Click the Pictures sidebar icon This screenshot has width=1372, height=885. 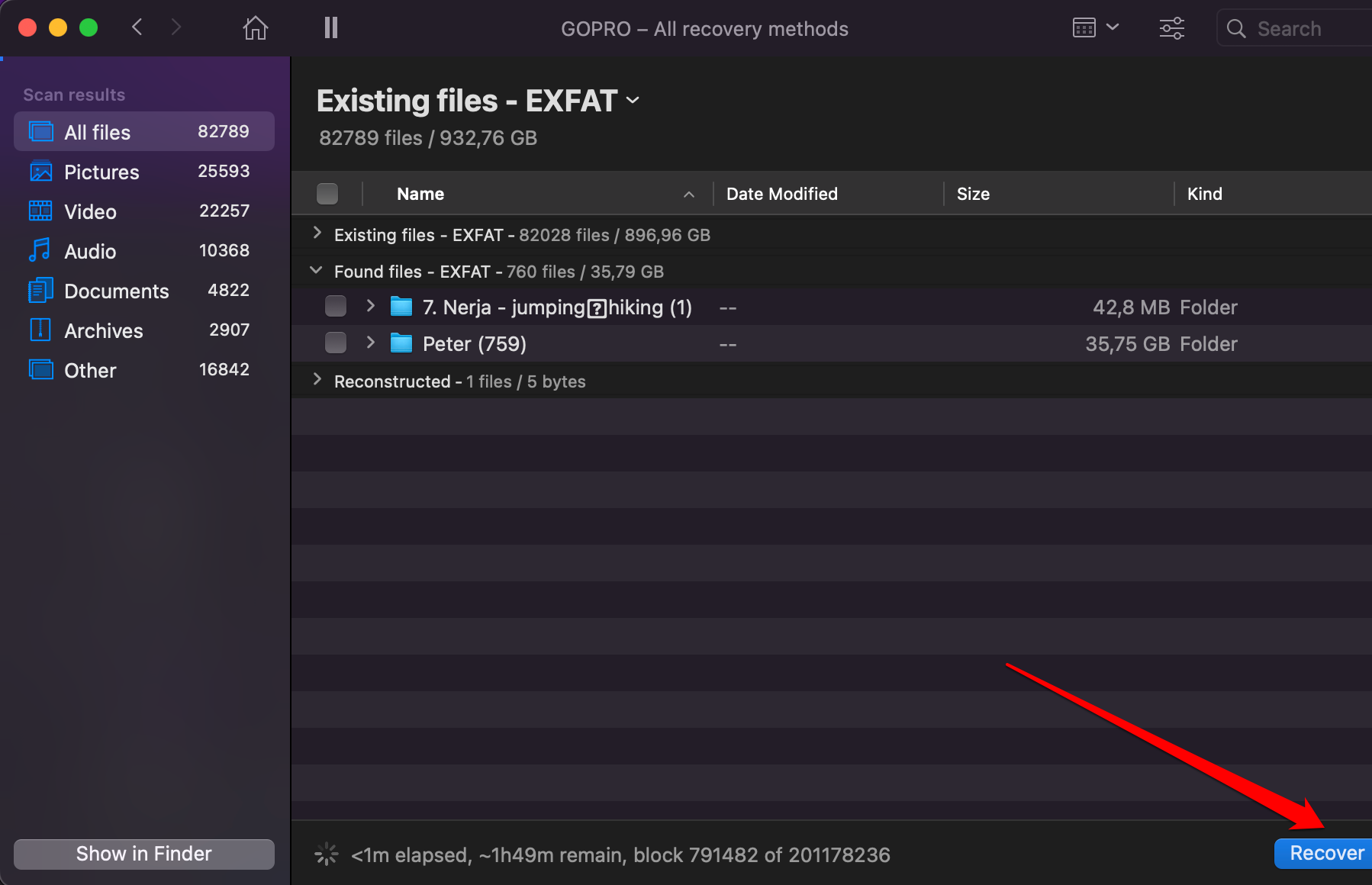coord(40,172)
